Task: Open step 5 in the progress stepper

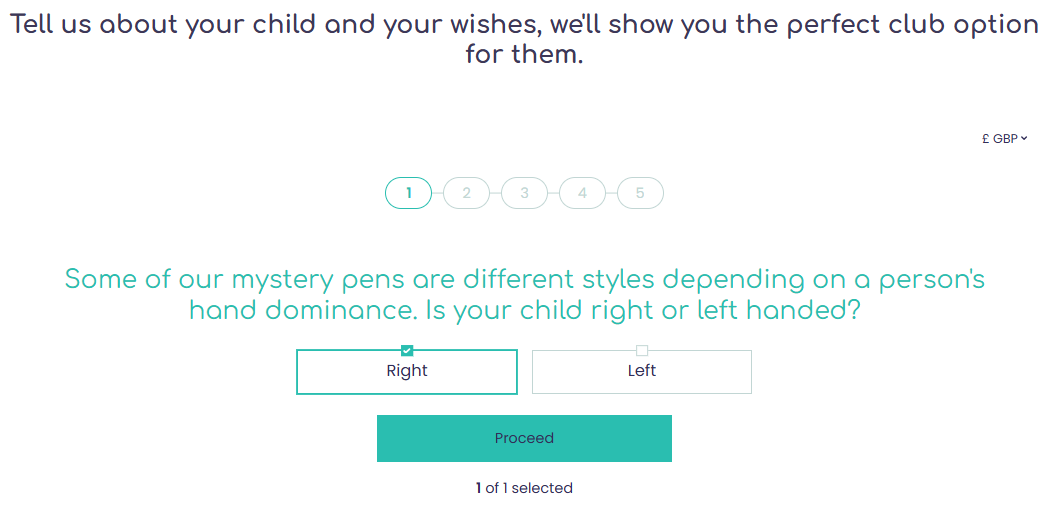Action: (x=640, y=193)
